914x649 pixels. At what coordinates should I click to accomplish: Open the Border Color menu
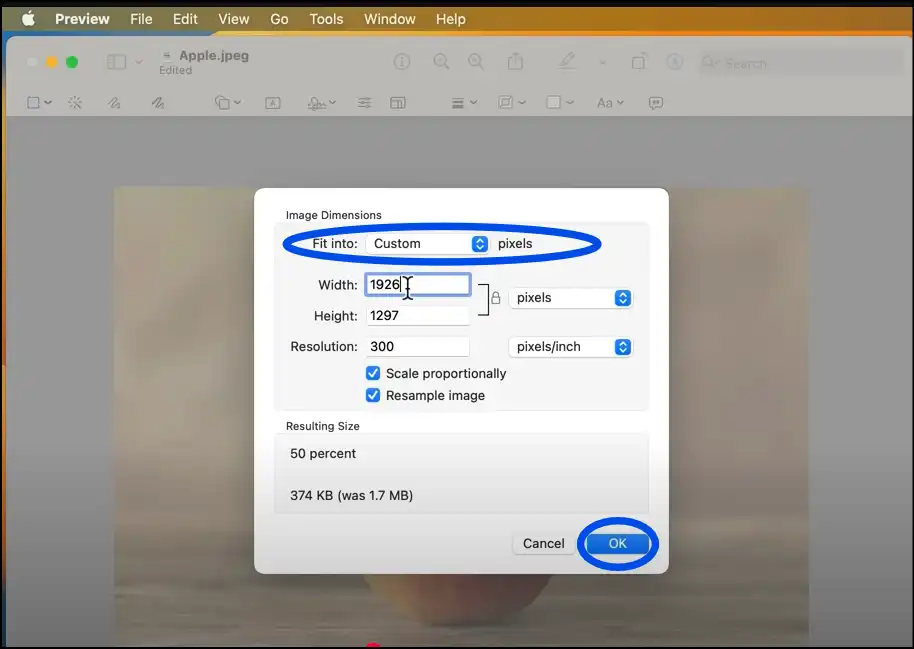512,103
